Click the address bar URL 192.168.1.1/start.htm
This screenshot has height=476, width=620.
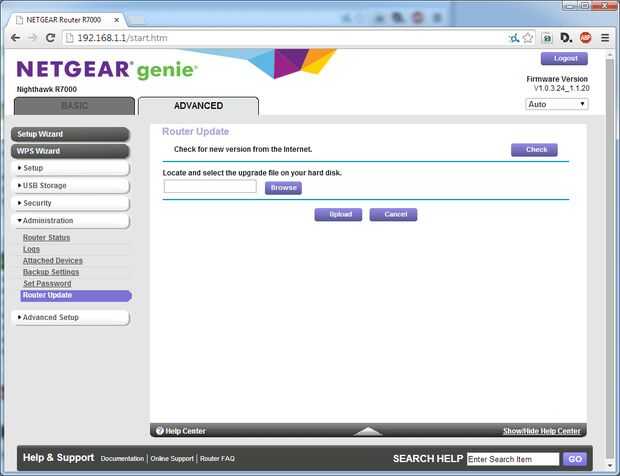pyautogui.click(x=122, y=38)
